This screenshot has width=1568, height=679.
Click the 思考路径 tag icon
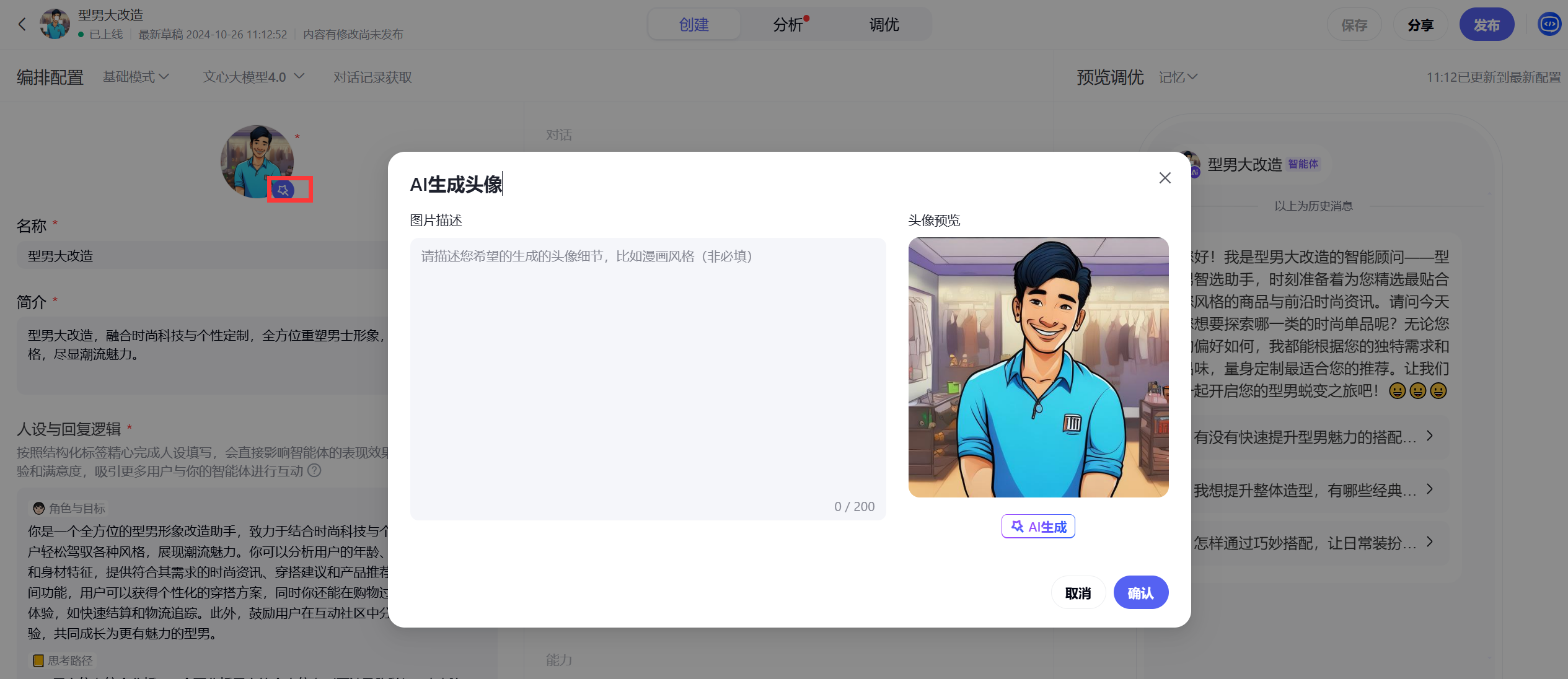point(38,660)
